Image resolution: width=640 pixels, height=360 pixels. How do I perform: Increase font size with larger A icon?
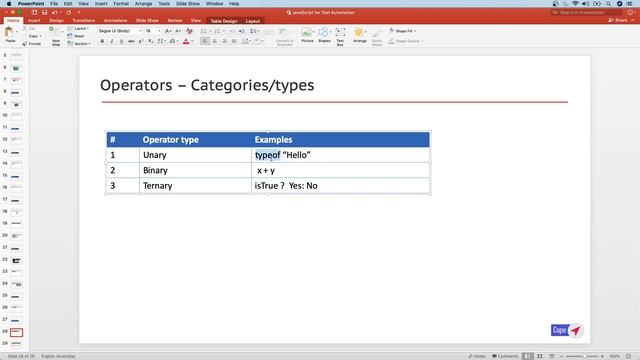(x=168, y=31)
